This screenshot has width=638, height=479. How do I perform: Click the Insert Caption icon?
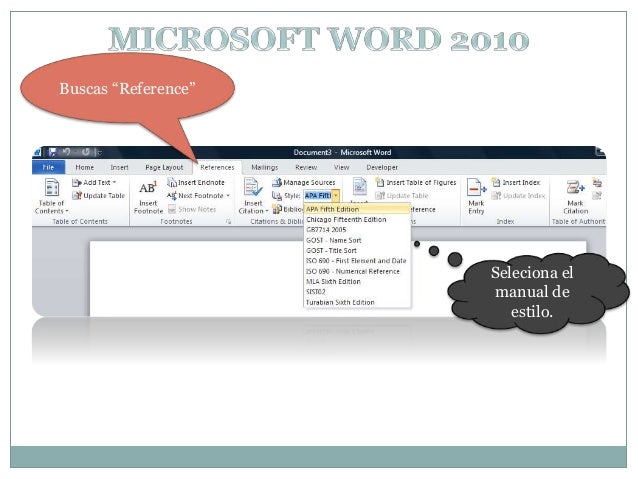click(x=359, y=187)
